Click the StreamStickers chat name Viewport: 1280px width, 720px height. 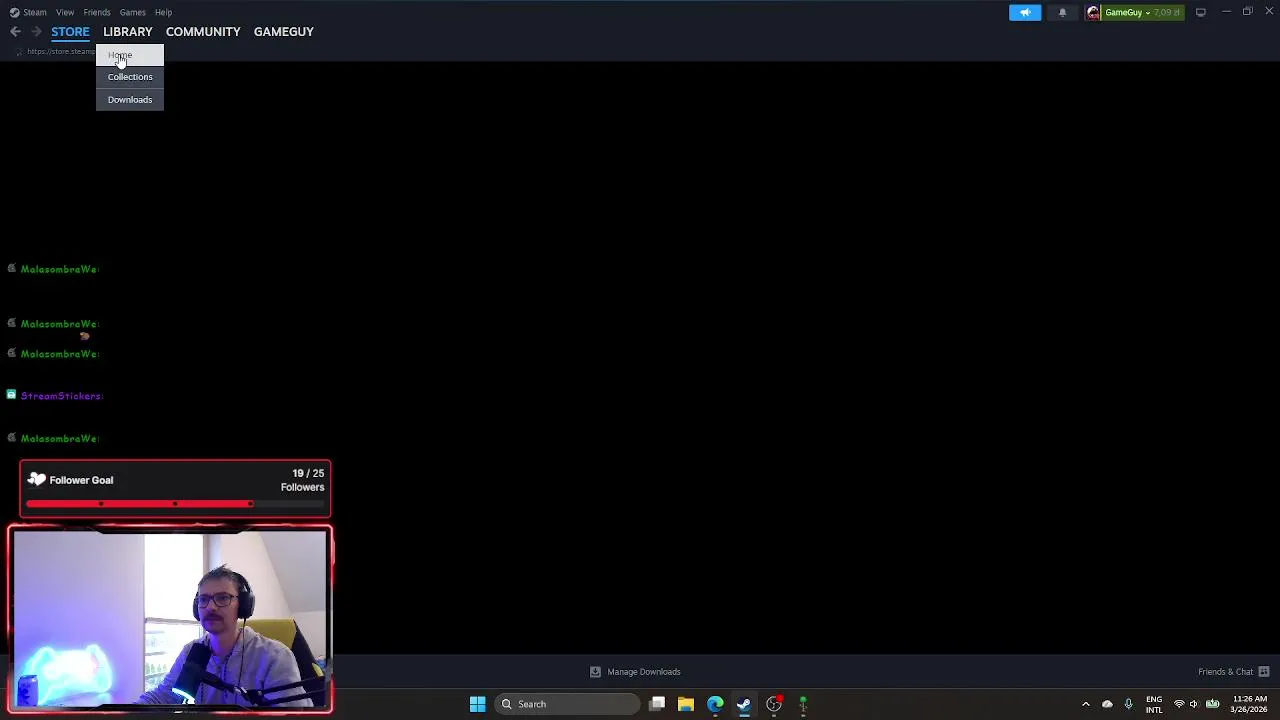62,396
